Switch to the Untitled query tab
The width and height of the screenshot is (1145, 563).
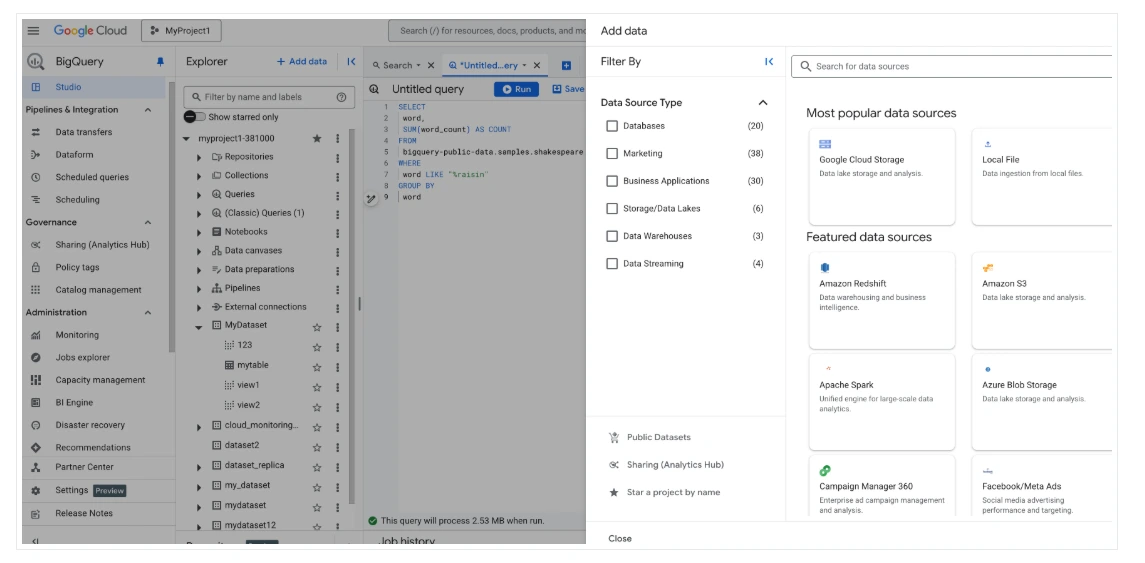488,66
